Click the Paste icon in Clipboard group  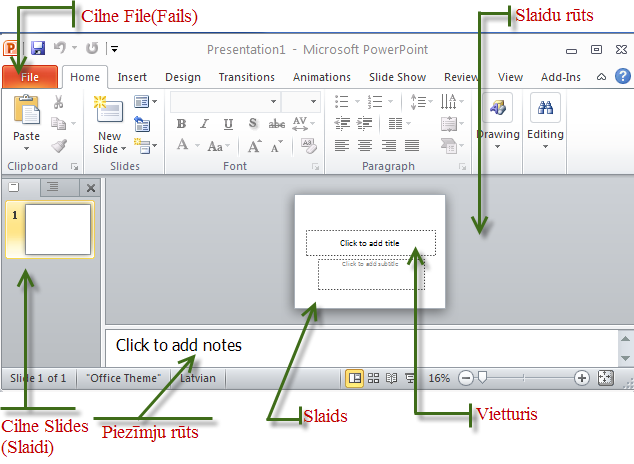(x=27, y=112)
